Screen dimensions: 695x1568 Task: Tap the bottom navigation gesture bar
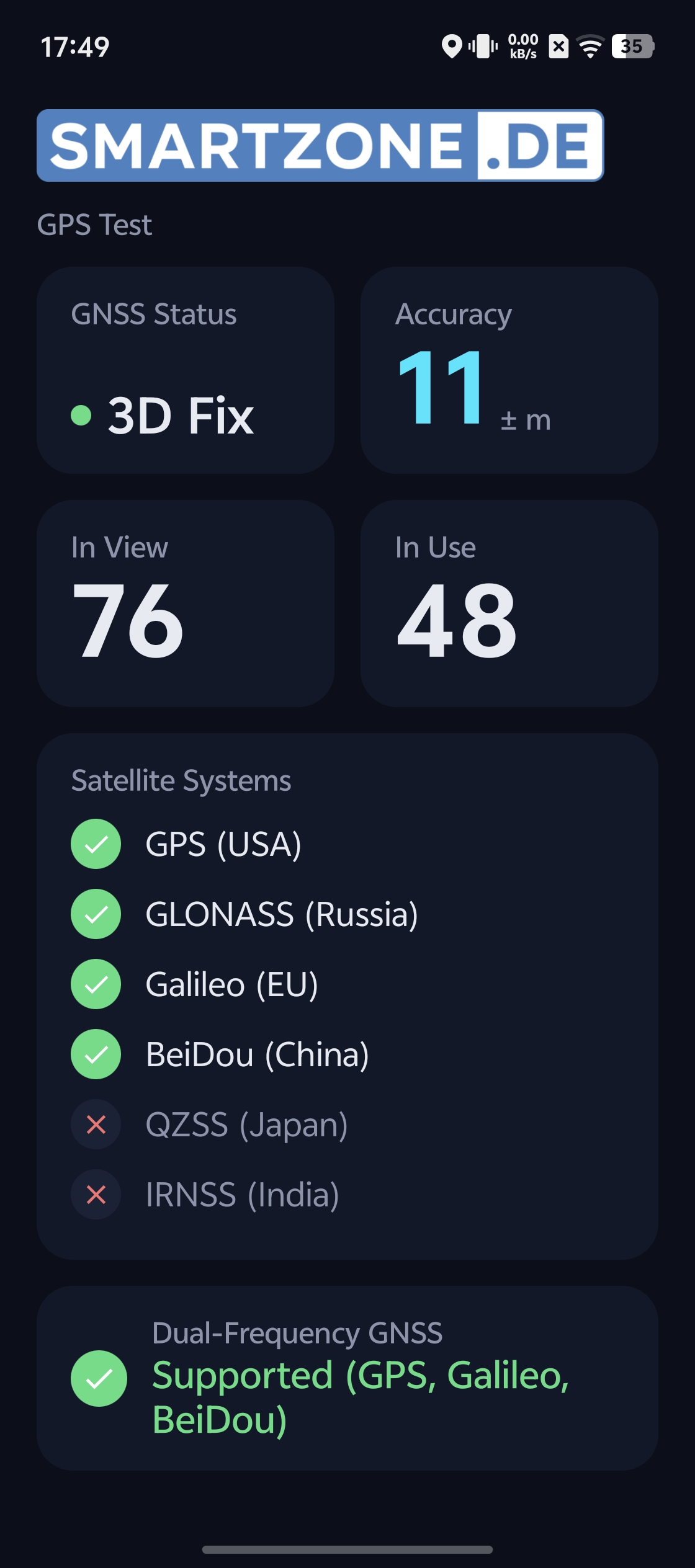tap(347, 1549)
